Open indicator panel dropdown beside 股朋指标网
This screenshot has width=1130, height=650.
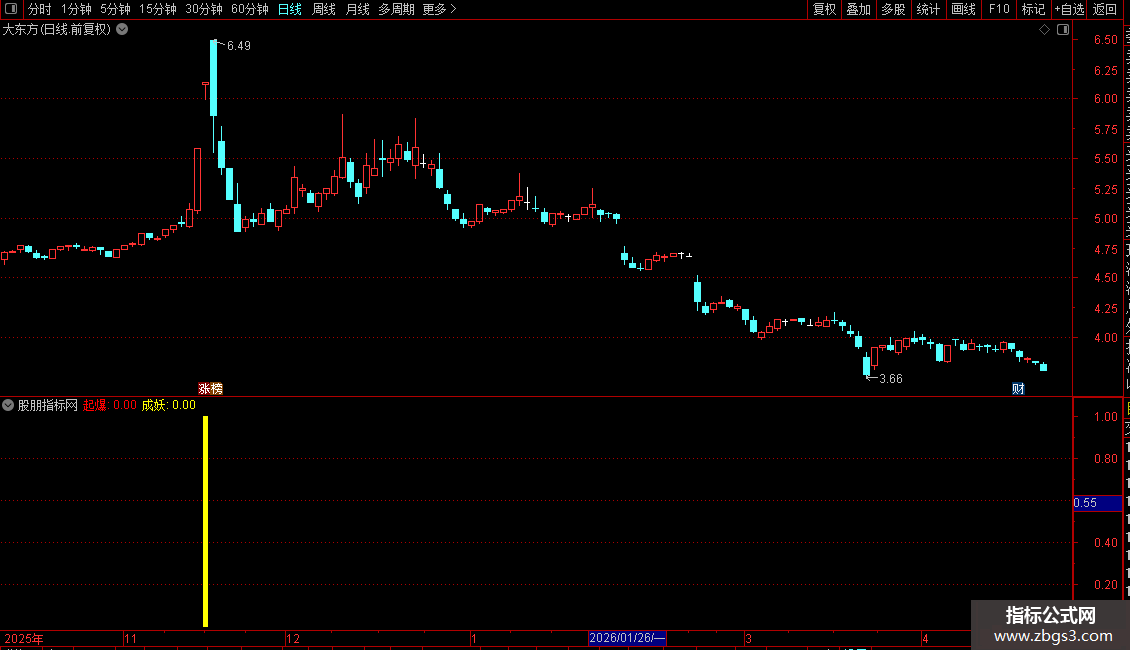pyautogui.click(x=8, y=405)
